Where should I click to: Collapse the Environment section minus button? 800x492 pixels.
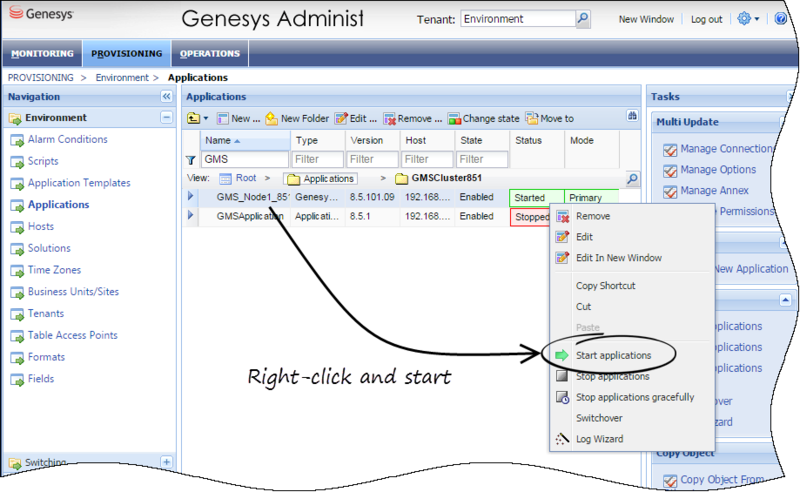(x=166, y=117)
